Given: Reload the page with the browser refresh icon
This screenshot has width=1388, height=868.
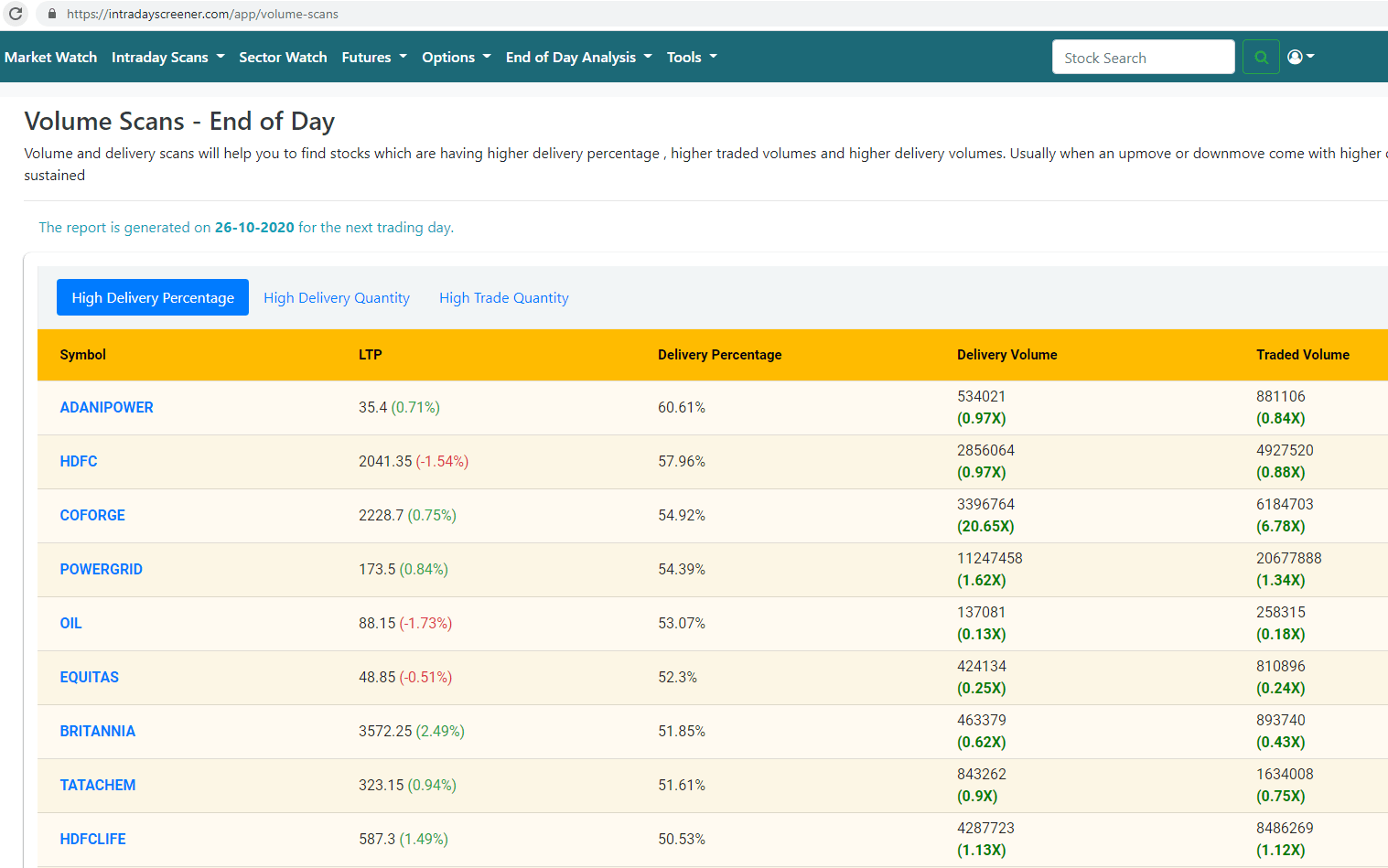Looking at the screenshot, I should (16, 14).
